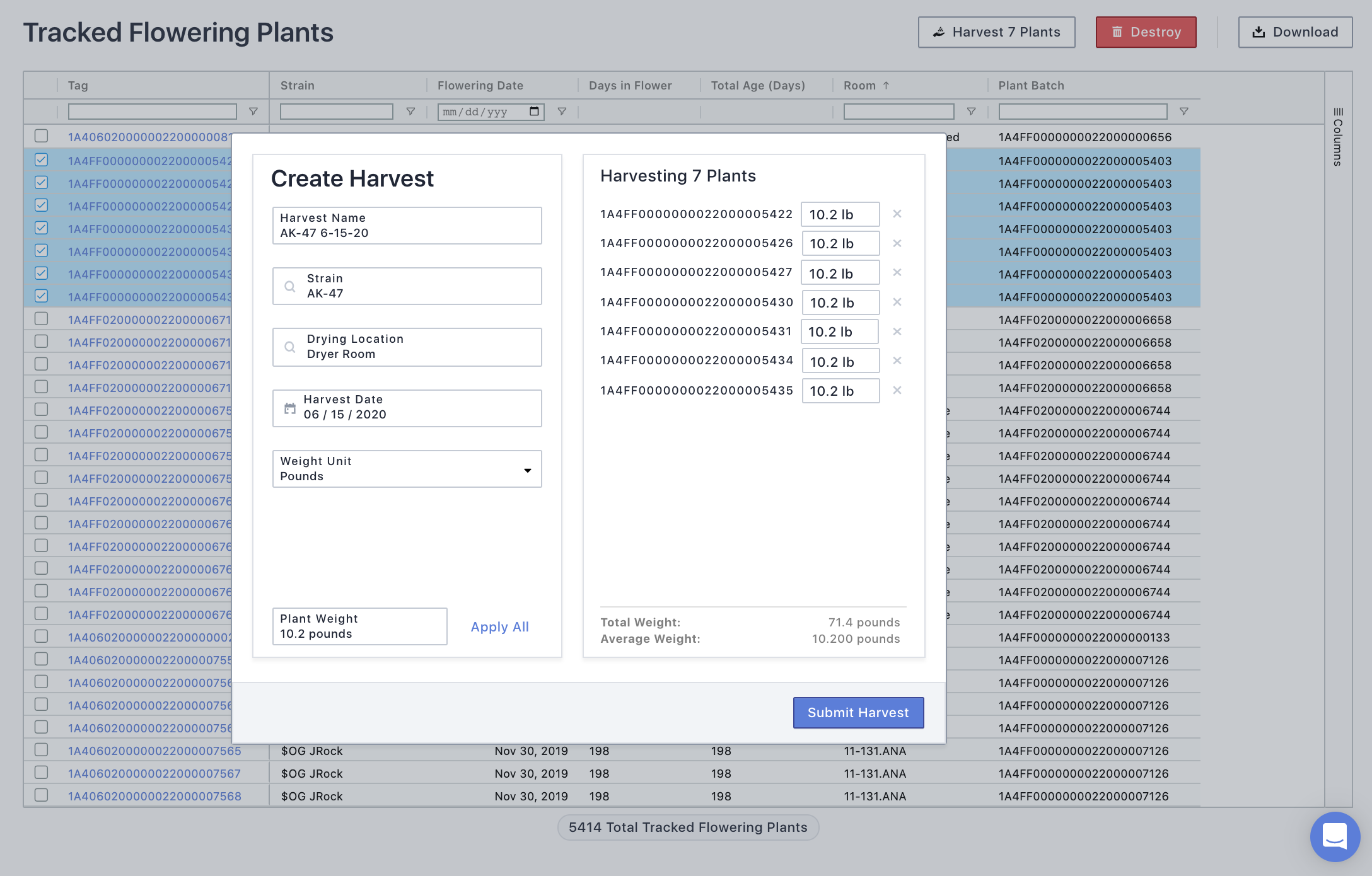Sort by Flowering Date column header
This screenshot has height=876, width=1372.
(x=480, y=85)
